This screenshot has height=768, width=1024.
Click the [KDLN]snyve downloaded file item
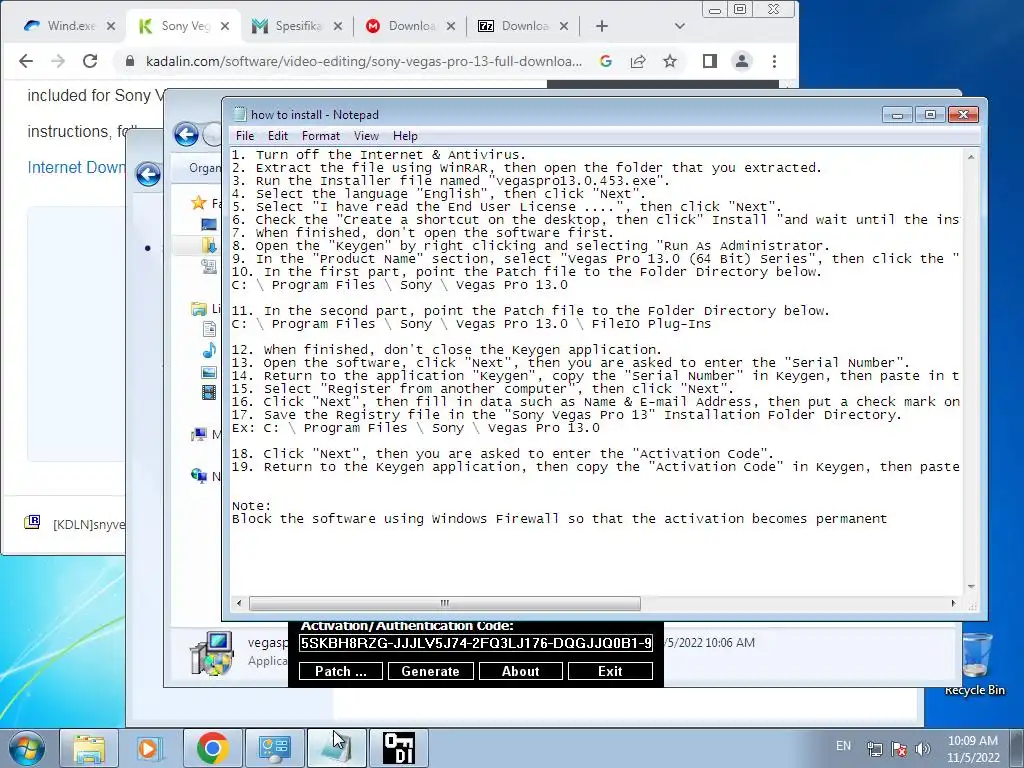pos(75,524)
